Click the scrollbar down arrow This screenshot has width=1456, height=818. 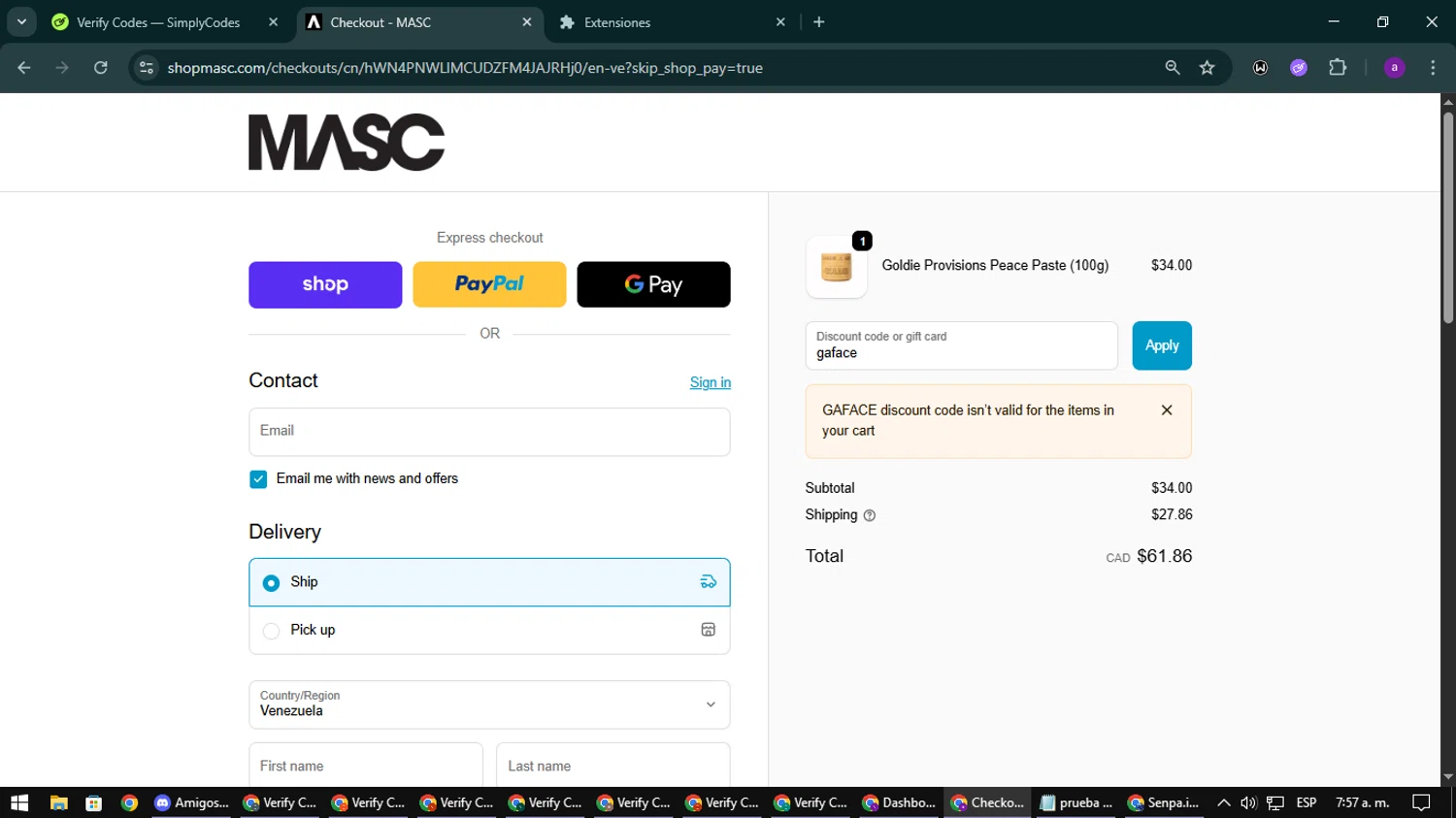coord(1448,777)
